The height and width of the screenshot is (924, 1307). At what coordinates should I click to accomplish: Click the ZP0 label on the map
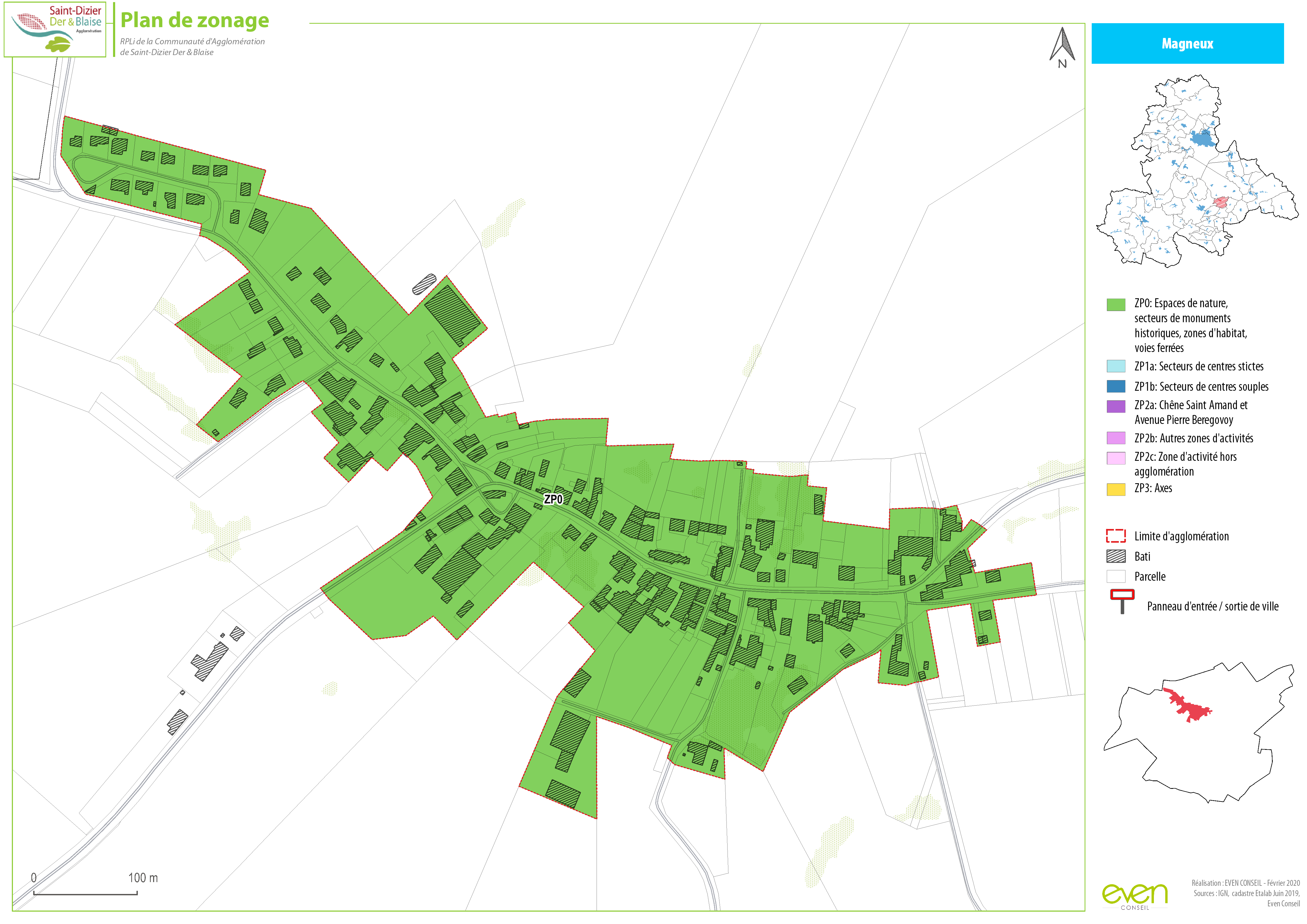click(553, 499)
